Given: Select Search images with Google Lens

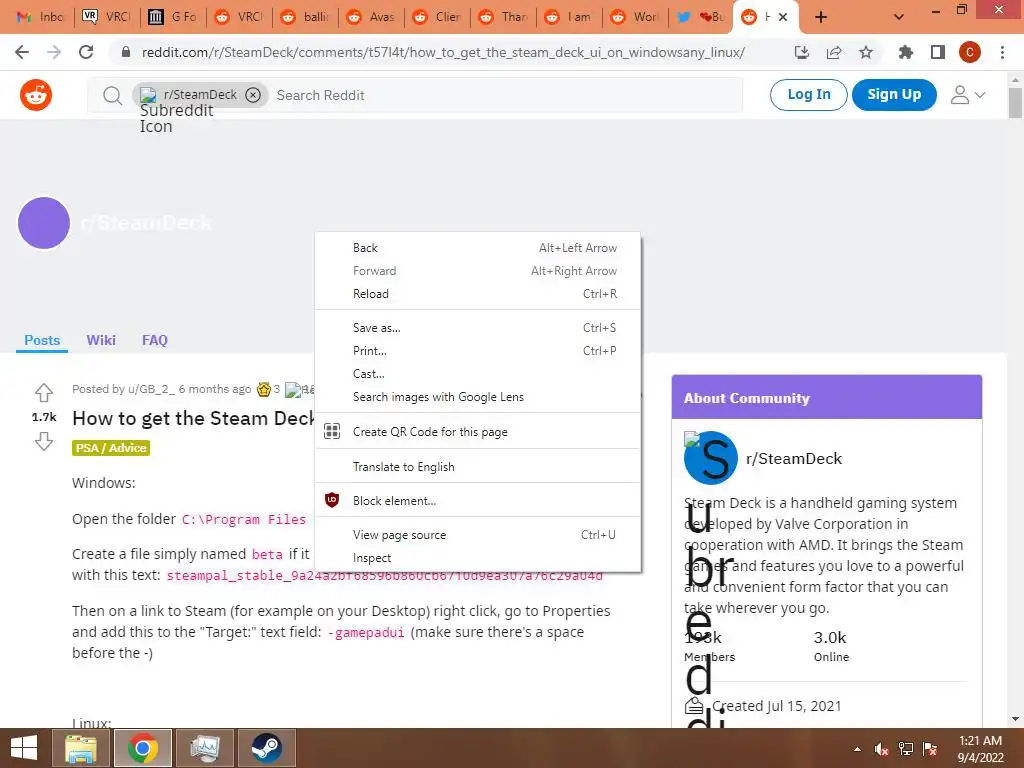Looking at the screenshot, I should [x=478, y=397].
